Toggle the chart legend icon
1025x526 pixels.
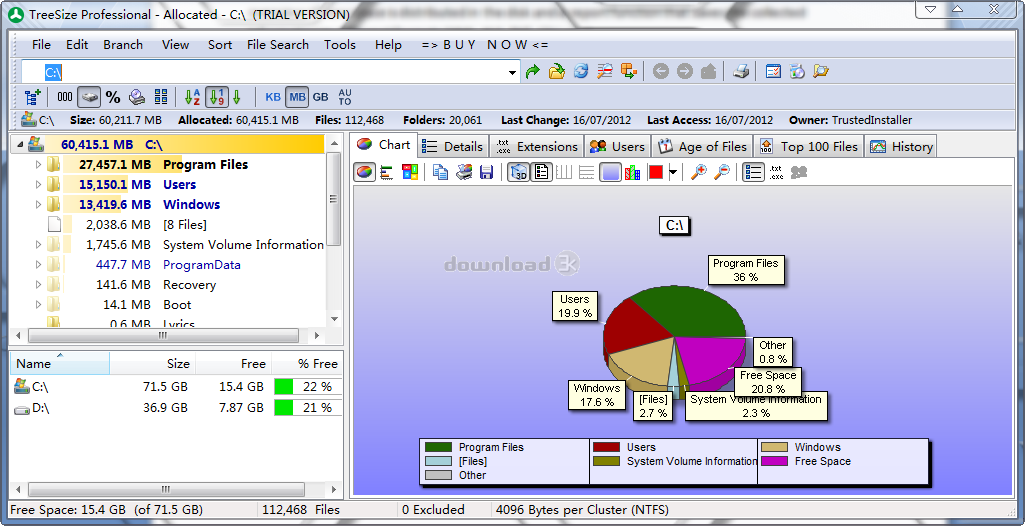[541, 173]
